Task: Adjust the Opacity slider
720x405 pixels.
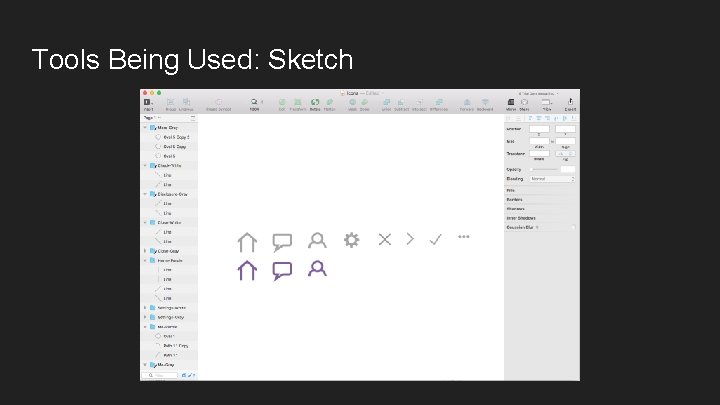Action: [545, 169]
